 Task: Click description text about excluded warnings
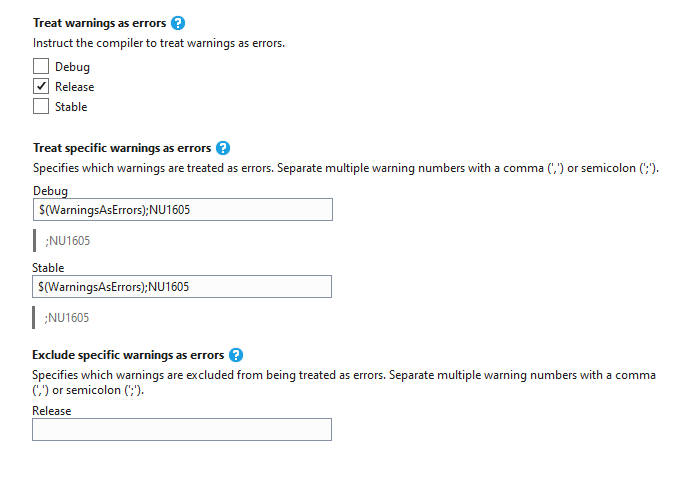tap(344, 382)
